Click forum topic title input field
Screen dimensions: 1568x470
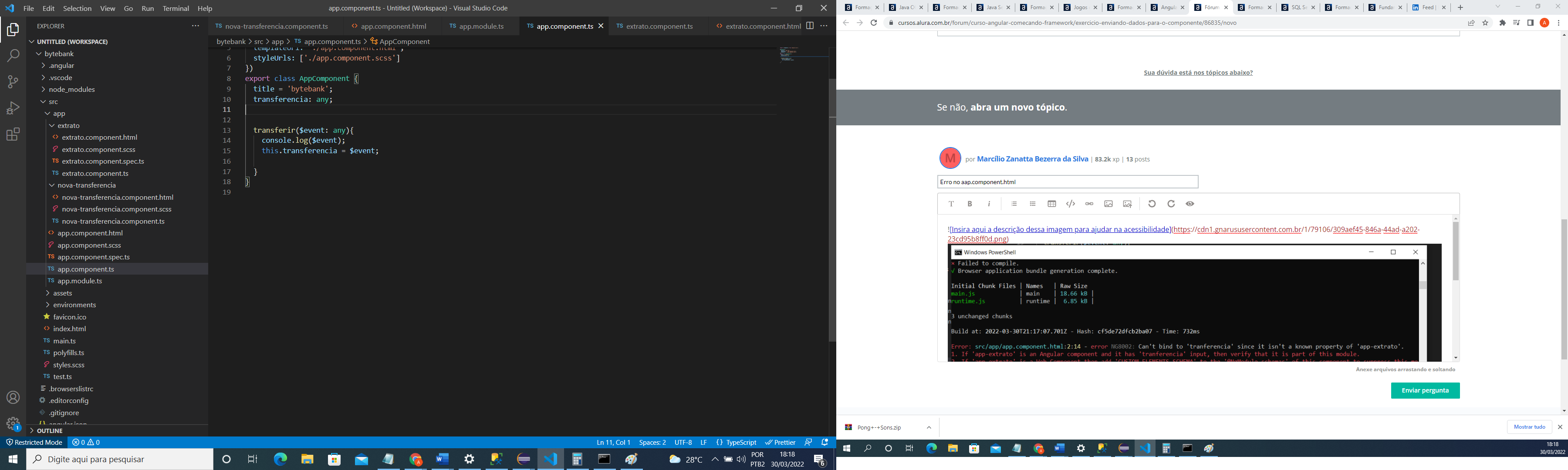(1068, 182)
